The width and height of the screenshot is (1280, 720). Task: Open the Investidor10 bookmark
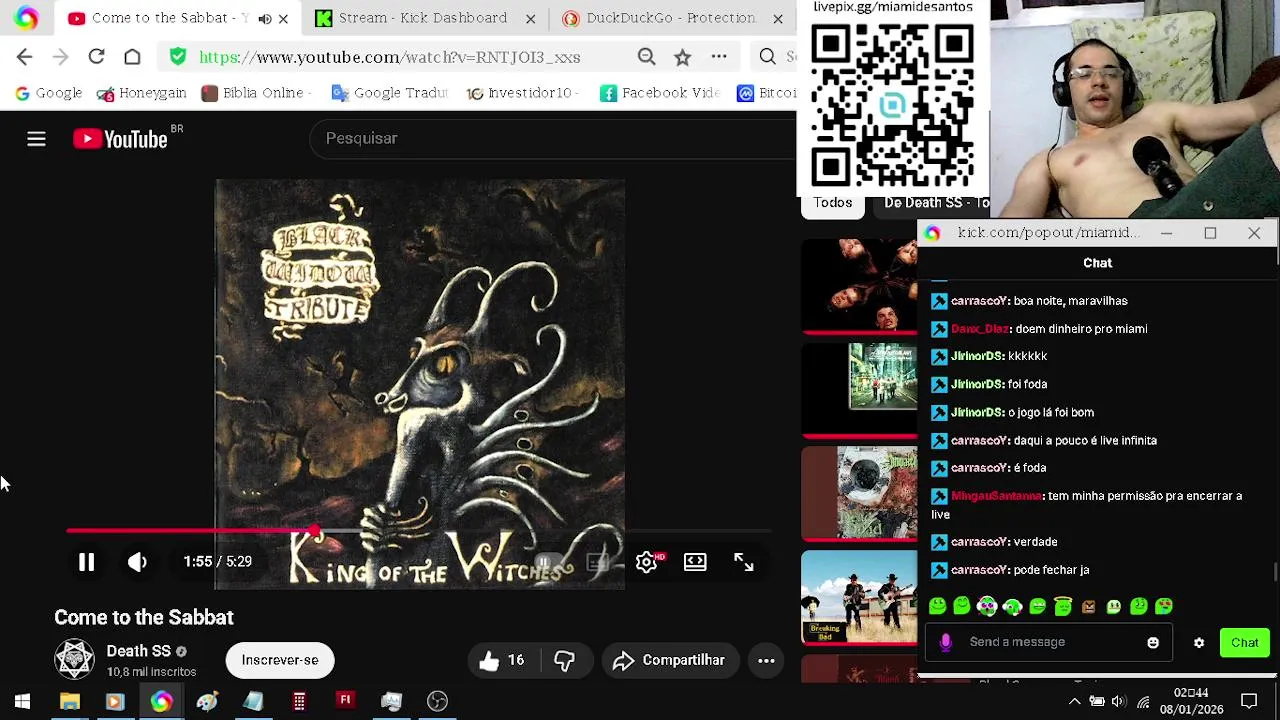pyautogui.click(x=520, y=93)
